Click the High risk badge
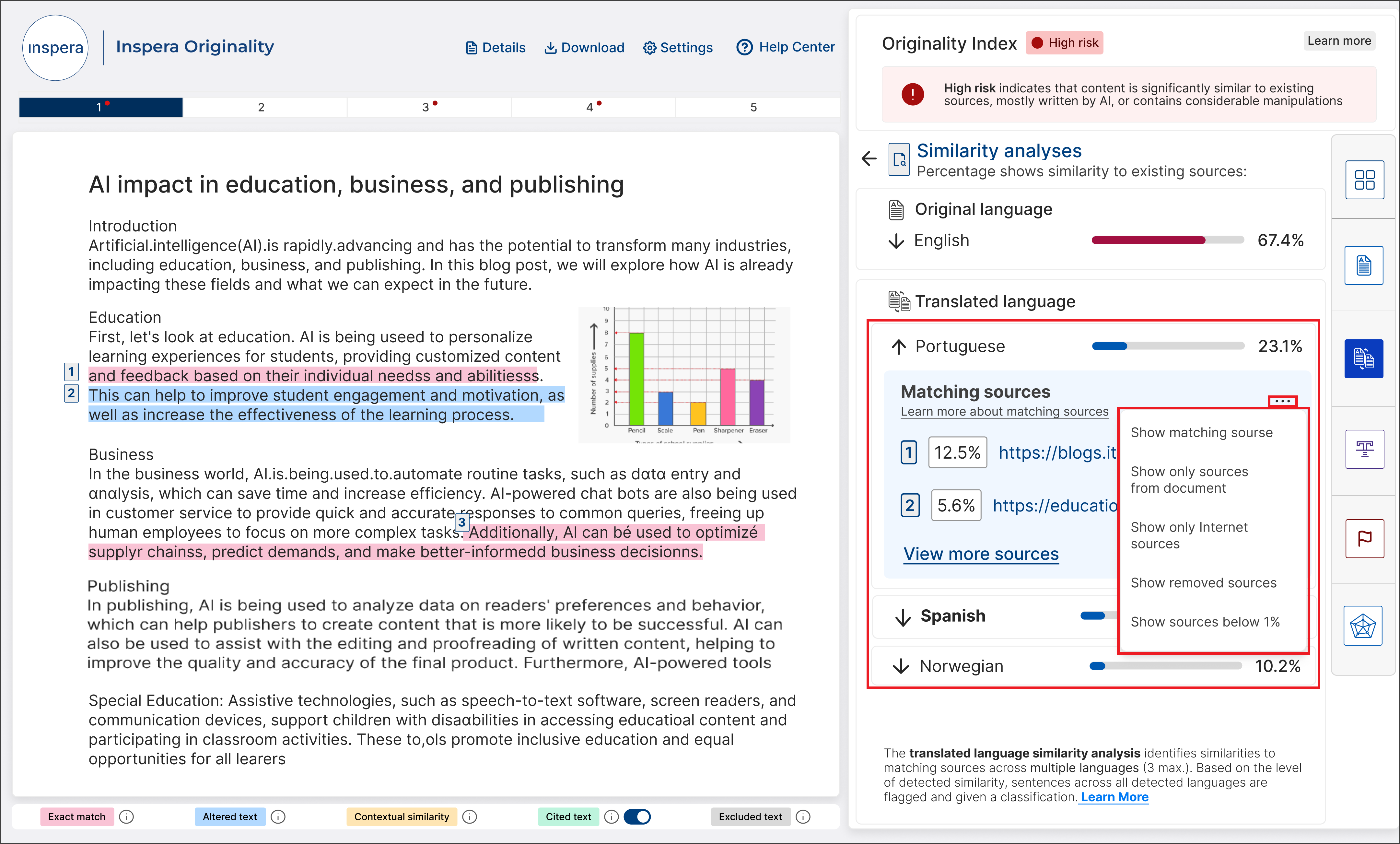The height and width of the screenshot is (844, 1400). point(1064,43)
